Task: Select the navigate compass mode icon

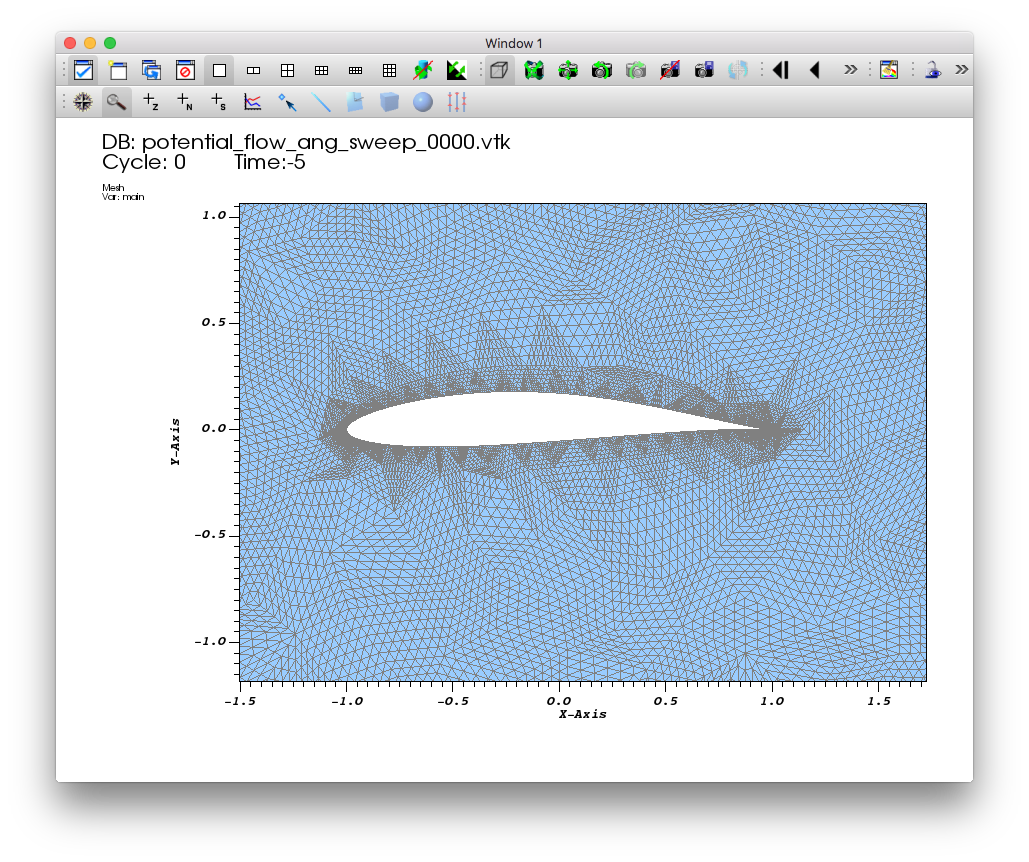Action: 83,102
